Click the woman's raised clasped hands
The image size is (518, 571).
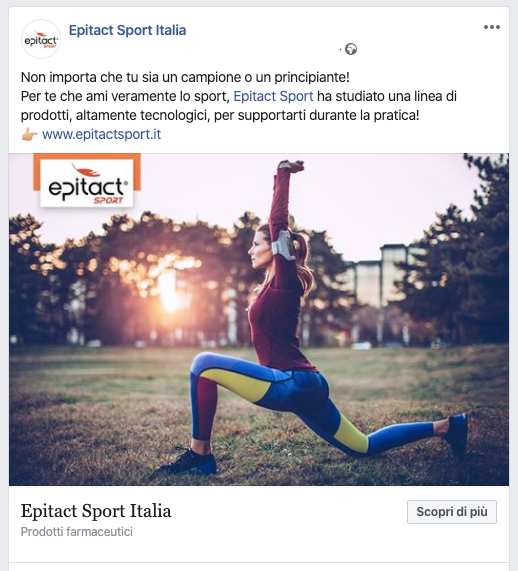click(290, 166)
